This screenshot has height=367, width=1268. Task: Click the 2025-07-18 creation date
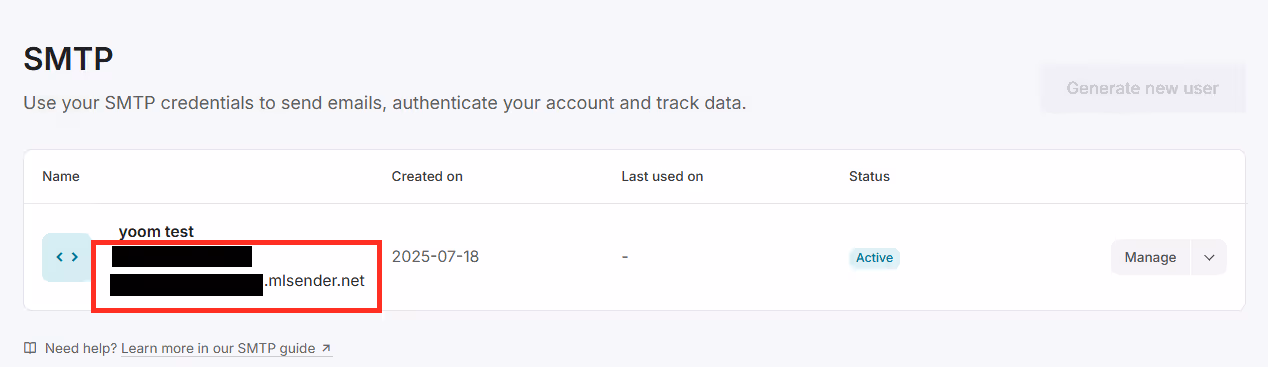(435, 257)
